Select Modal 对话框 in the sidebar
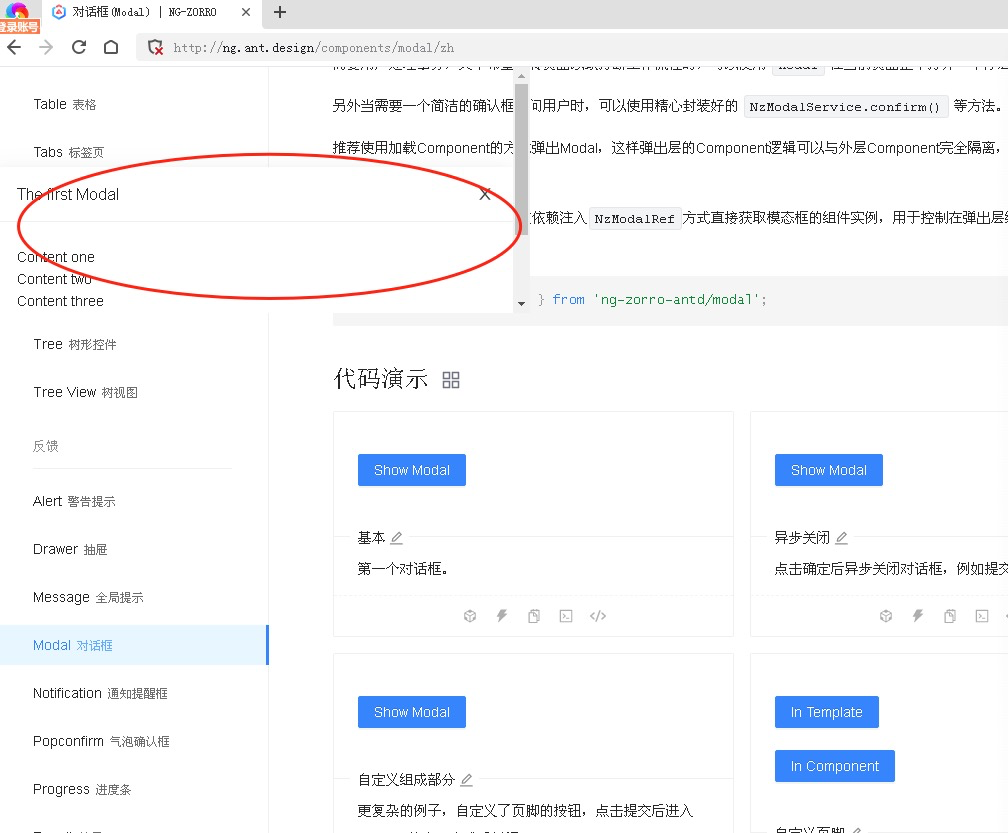Viewport: 1008px width, 833px height. [x=75, y=645]
